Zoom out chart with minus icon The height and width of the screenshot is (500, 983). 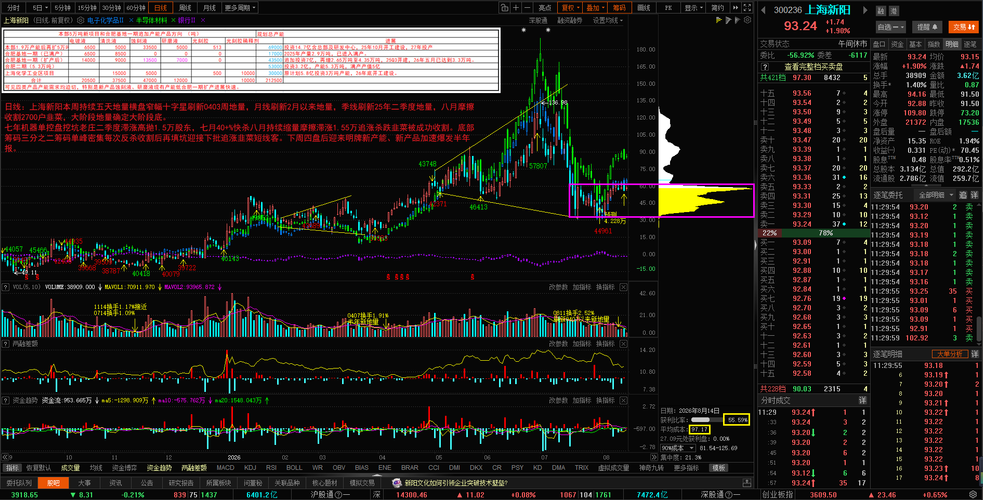tap(527, 8)
